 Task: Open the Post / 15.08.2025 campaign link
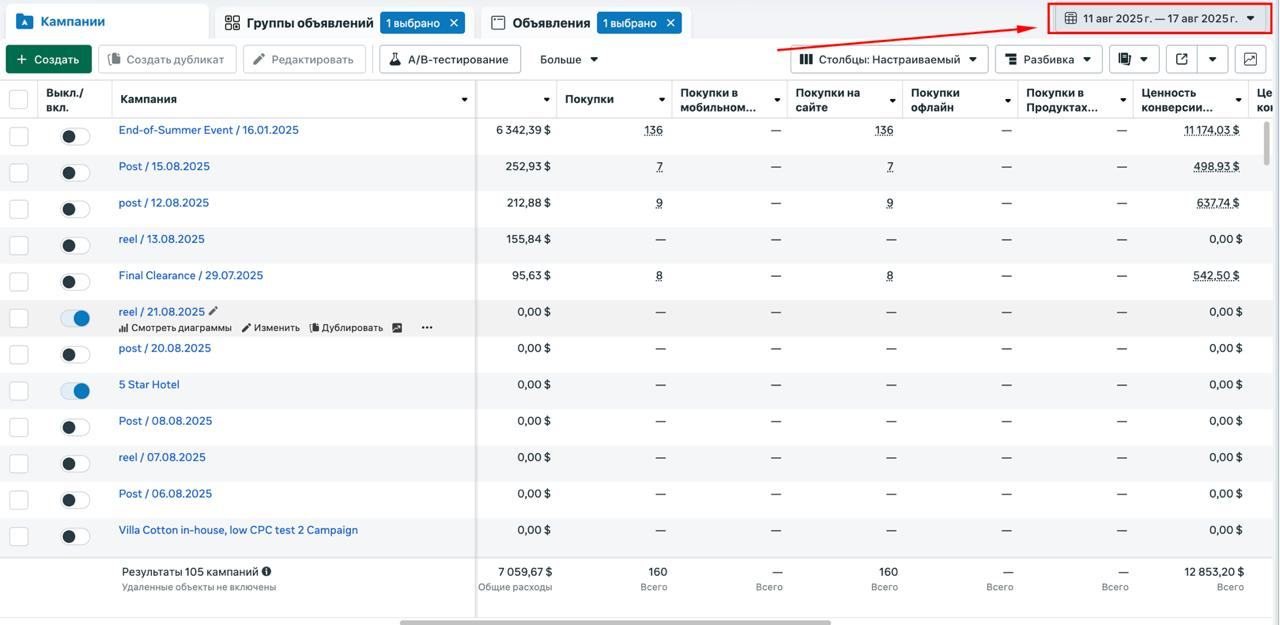coord(164,166)
